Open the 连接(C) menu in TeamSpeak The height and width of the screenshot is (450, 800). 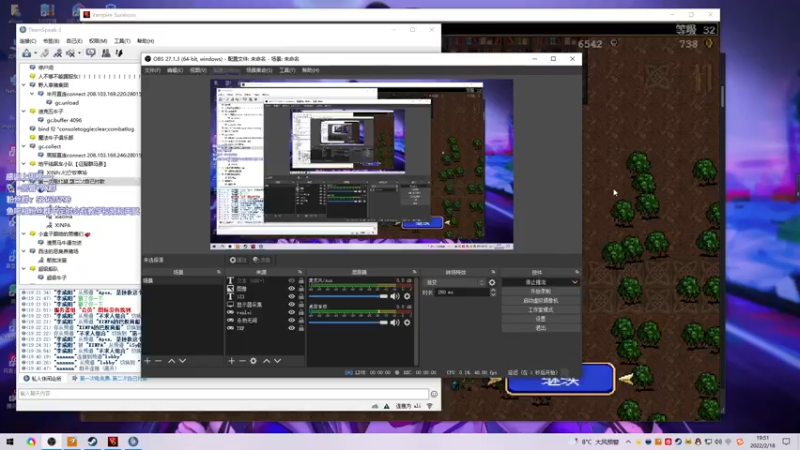[x=28, y=41]
